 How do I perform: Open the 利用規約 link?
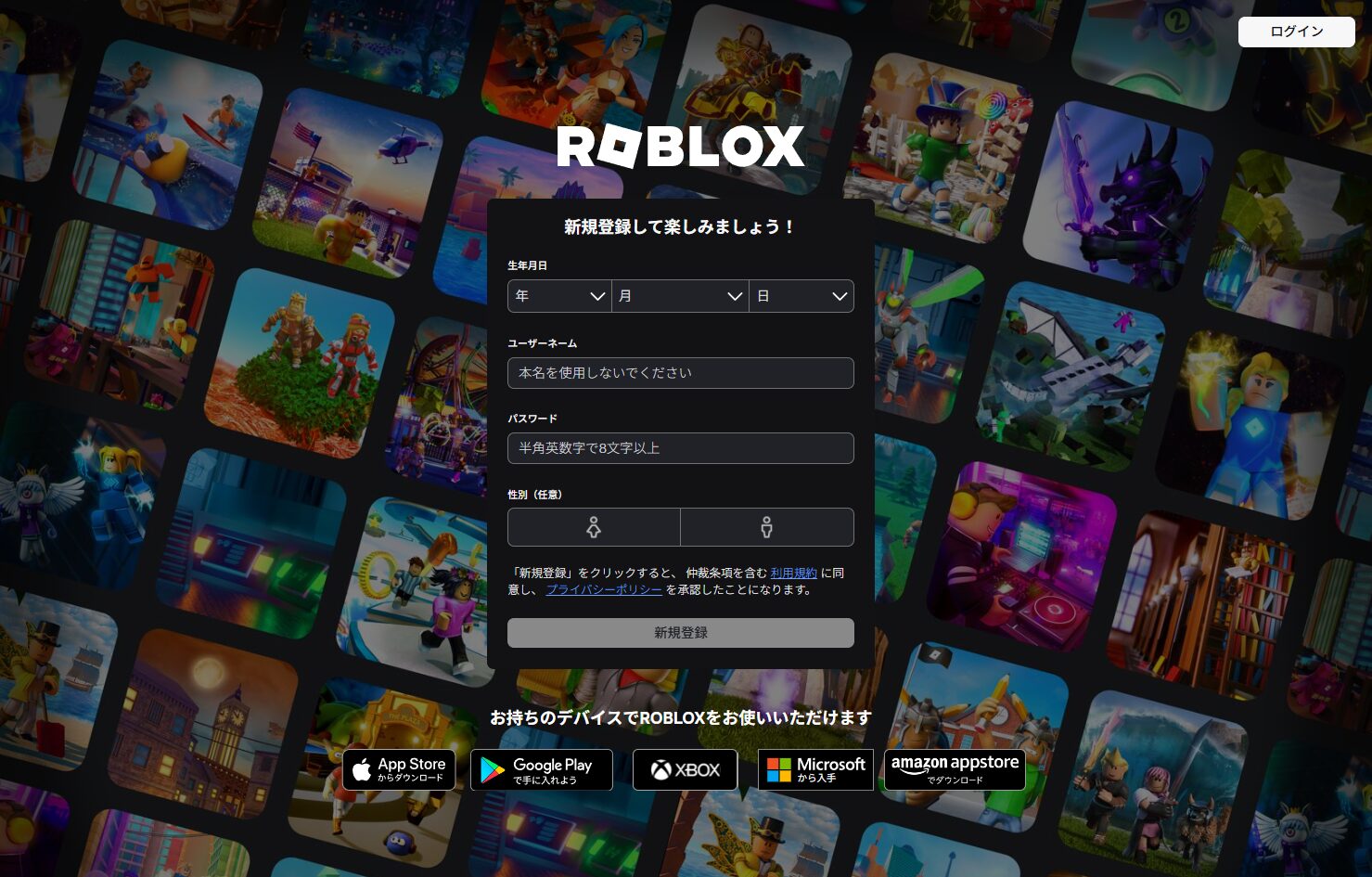click(793, 574)
